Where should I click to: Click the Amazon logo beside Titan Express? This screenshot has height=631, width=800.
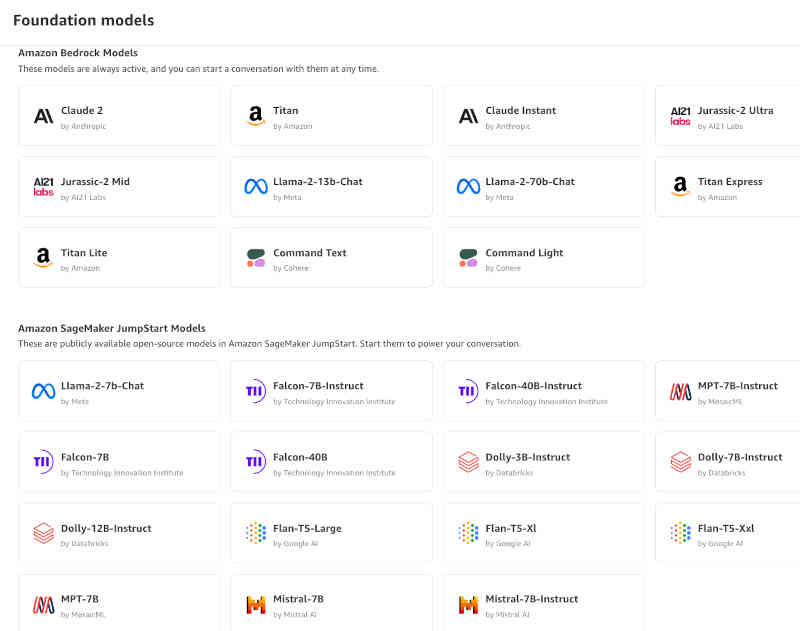pos(680,187)
